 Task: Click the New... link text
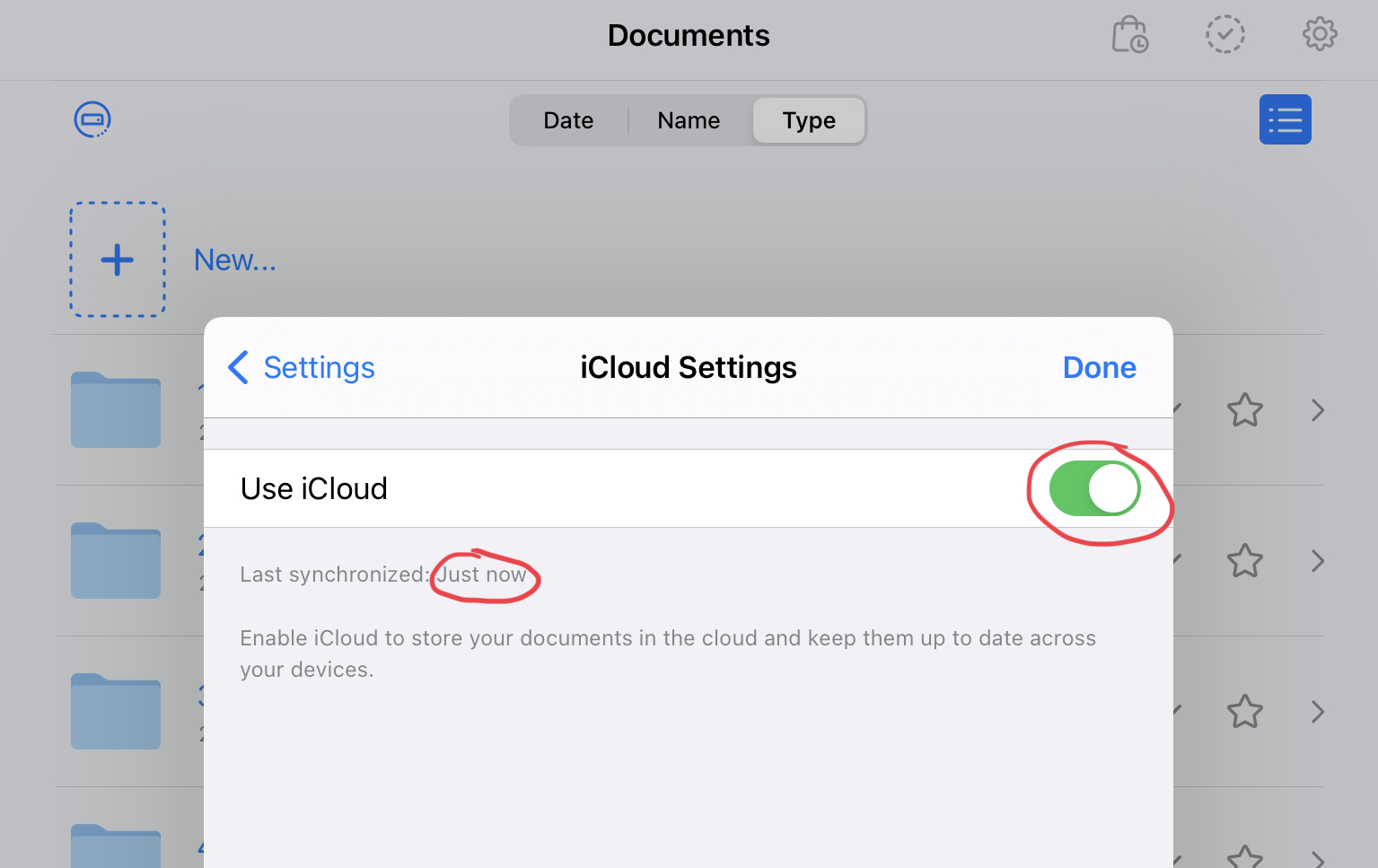(235, 259)
